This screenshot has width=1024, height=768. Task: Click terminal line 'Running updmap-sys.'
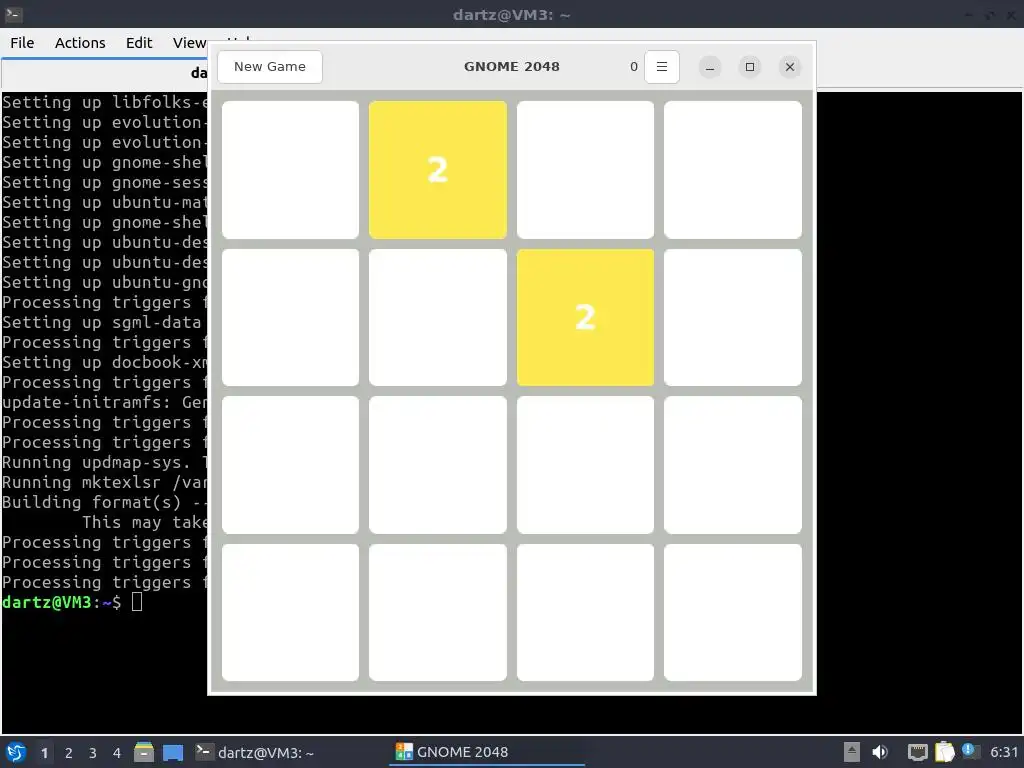[97, 462]
